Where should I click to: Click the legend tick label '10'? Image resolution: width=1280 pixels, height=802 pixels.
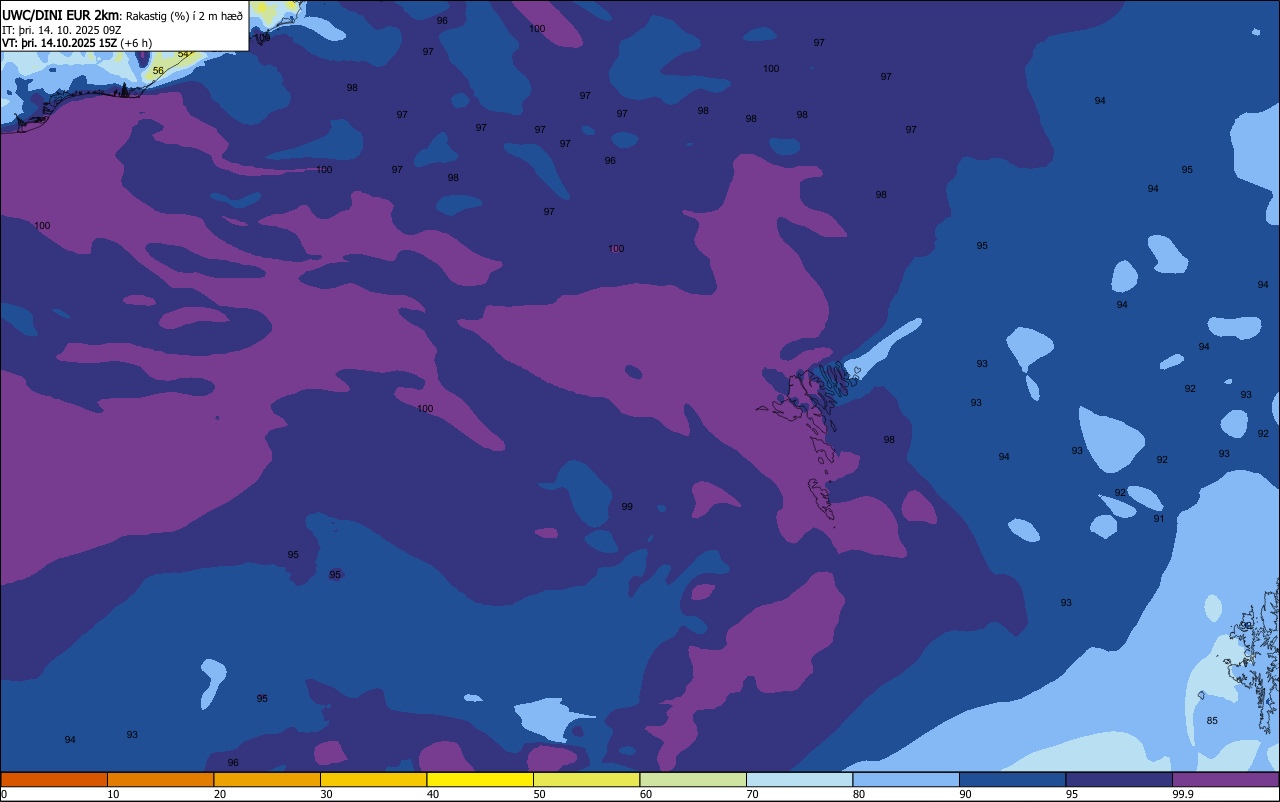[x=113, y=794]
